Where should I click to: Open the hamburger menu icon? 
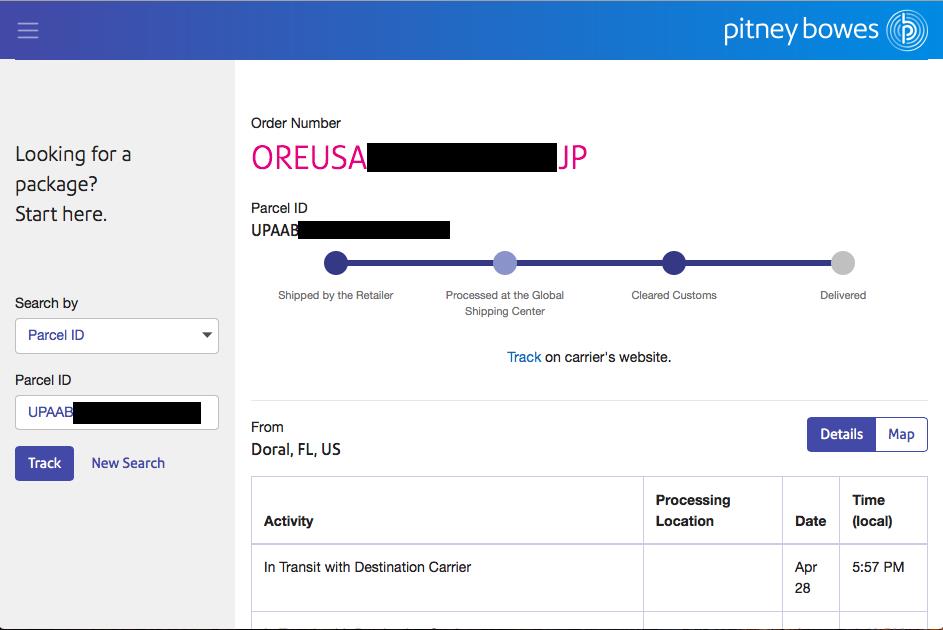tap(28, 30)
